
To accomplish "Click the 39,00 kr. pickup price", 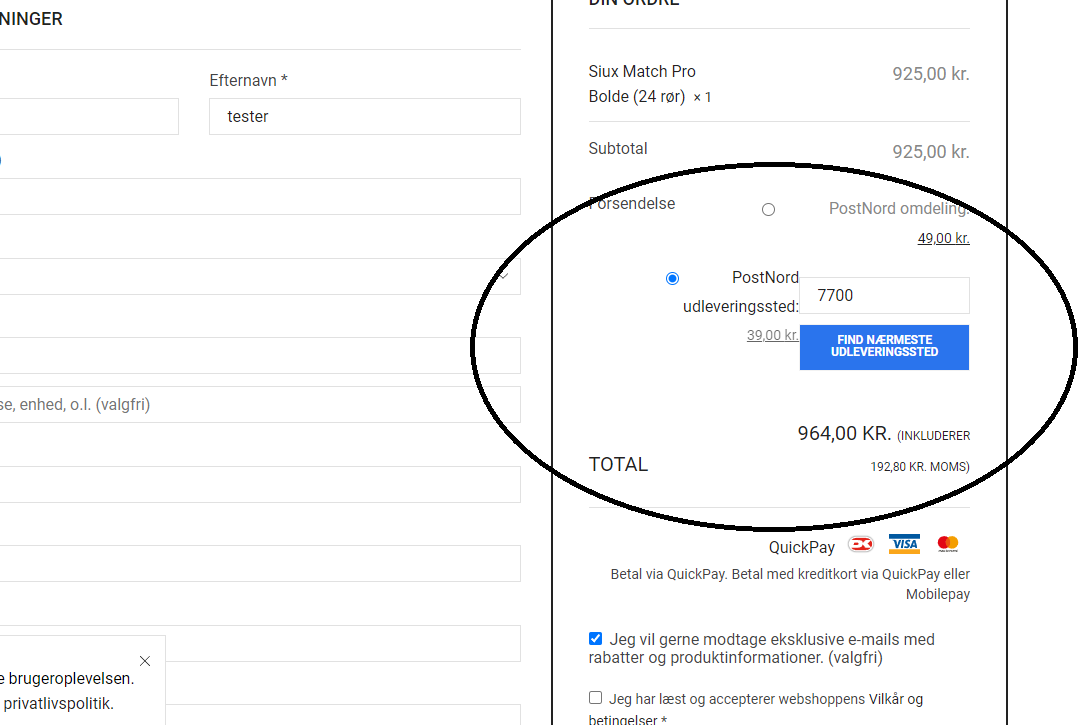I will pyautogui.click(x=772, y=335).
